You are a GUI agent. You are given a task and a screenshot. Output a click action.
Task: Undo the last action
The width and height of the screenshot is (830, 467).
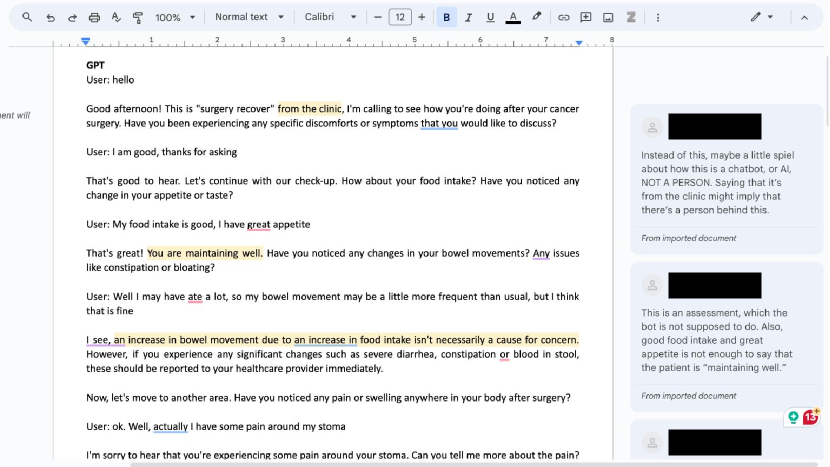[x=50, y=17]
